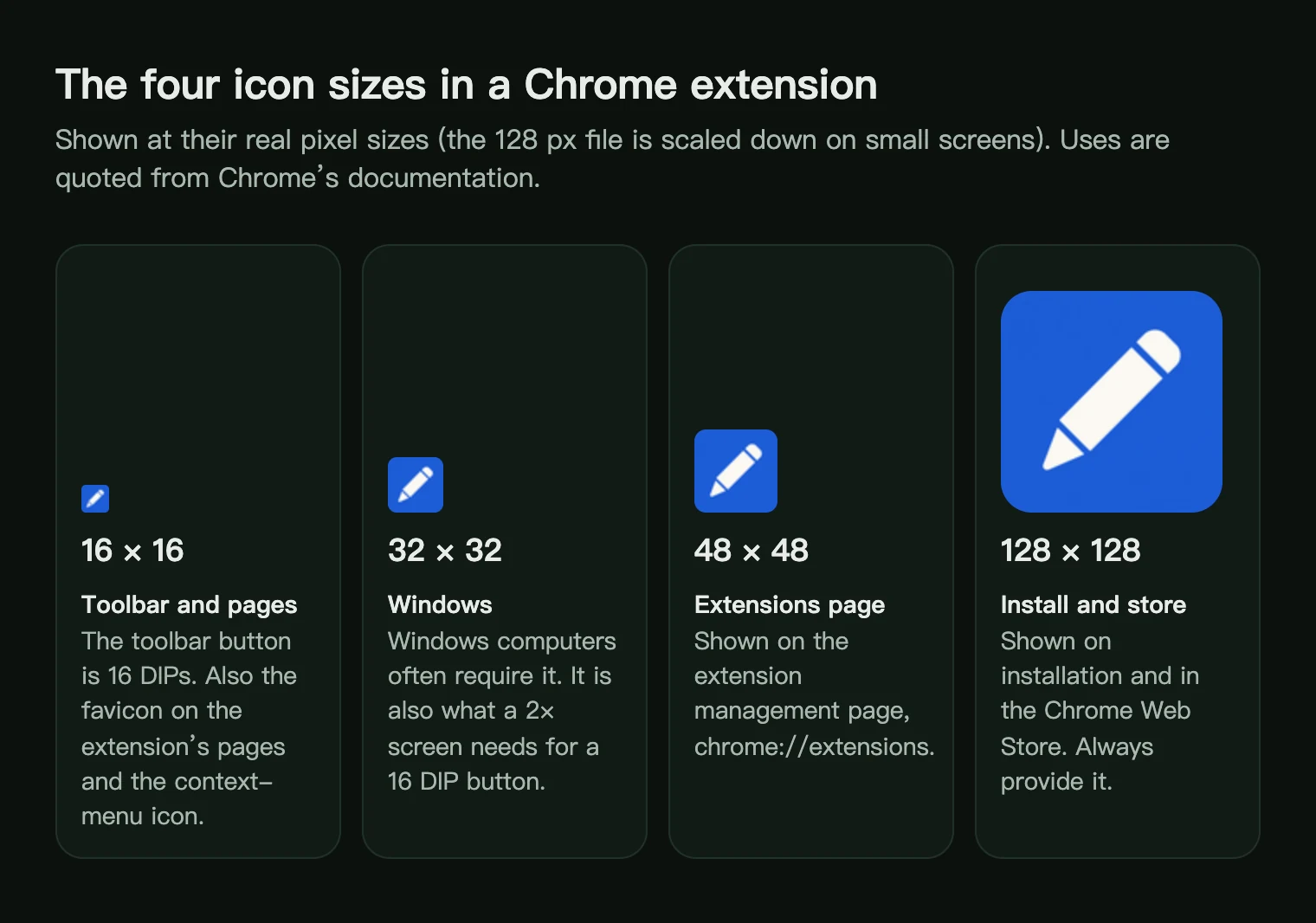Click the subtitle starting 'Shown at their real pixel sizes'
The width and height of the screenshot is (1316, 923).
pyautogui.click(x=612, y=158)
